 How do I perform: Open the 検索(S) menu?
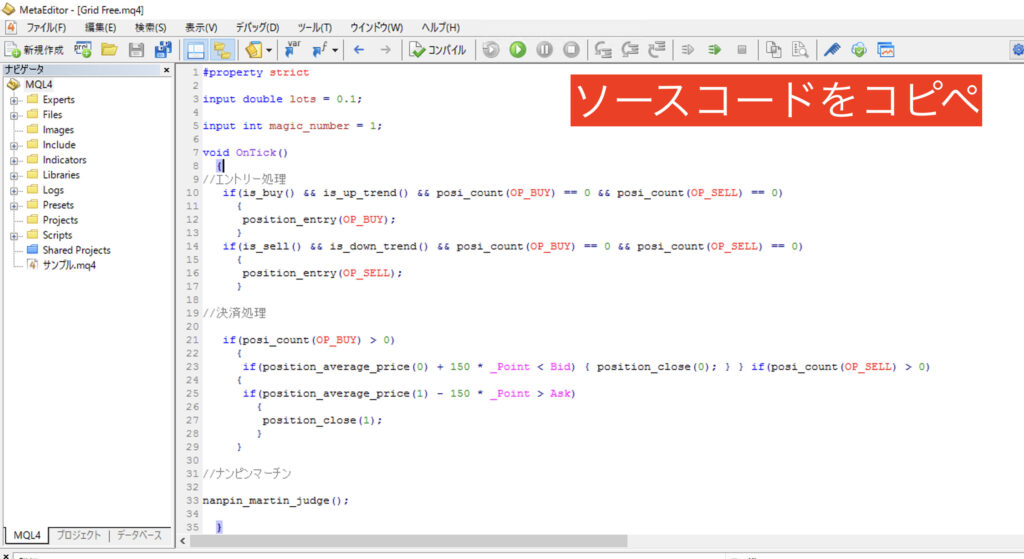click(150, 27)
